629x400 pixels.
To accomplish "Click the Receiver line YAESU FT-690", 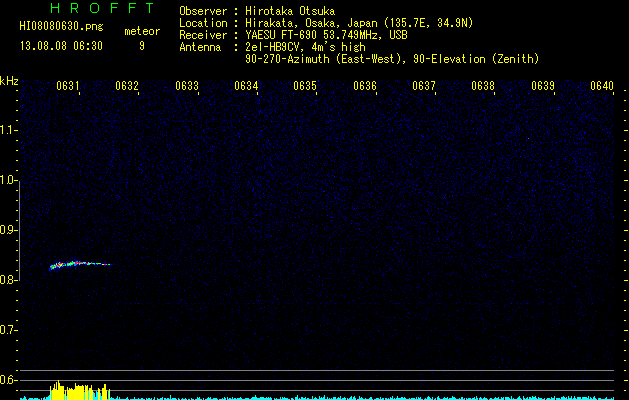I will pos(293,35).
